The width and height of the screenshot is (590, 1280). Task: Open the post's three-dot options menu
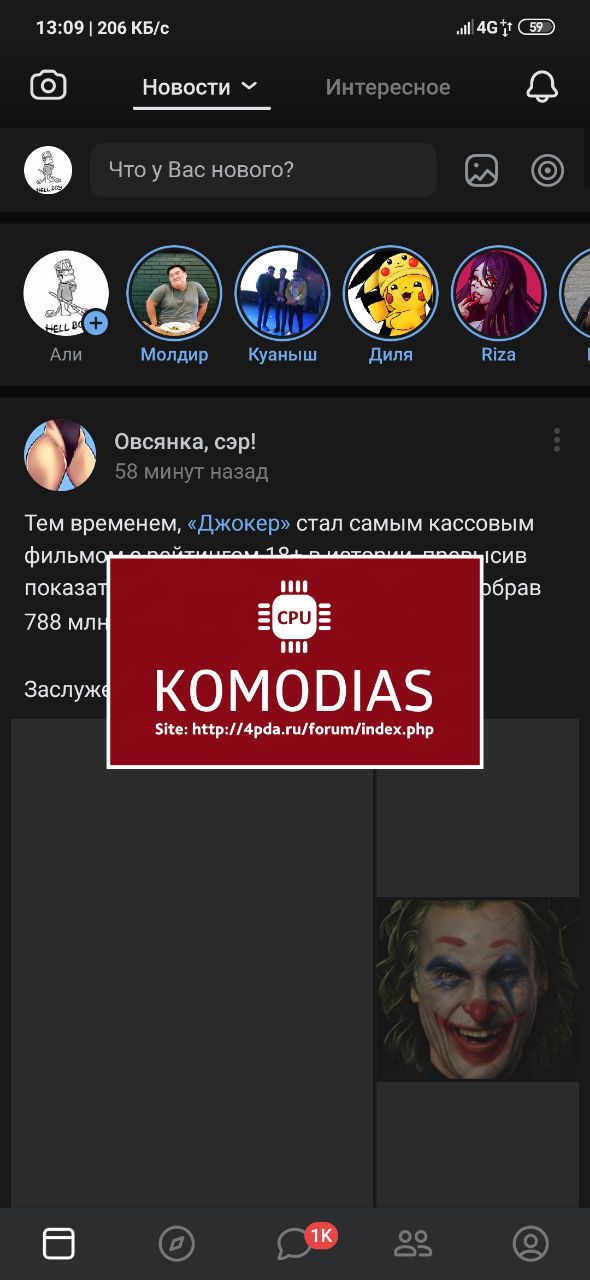coord(557,440)
